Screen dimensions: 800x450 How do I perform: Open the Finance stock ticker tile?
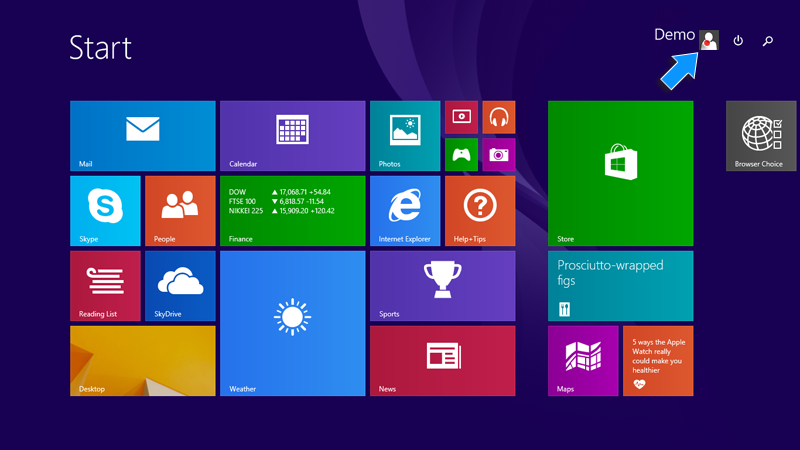(292, 210)
